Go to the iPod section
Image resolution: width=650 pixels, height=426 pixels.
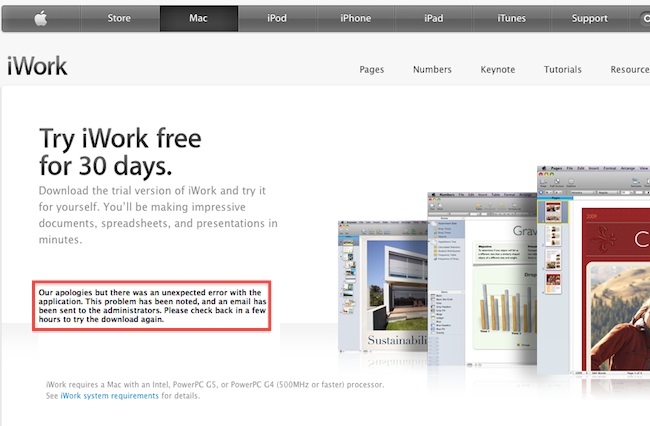(x=277, y=18)
